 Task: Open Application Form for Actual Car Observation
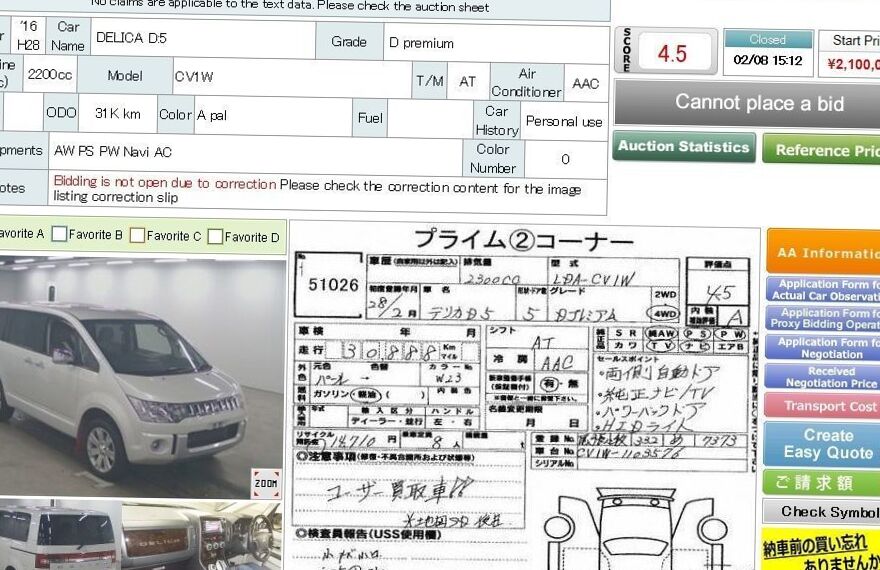pyautogui.click(x=823, y=289)
